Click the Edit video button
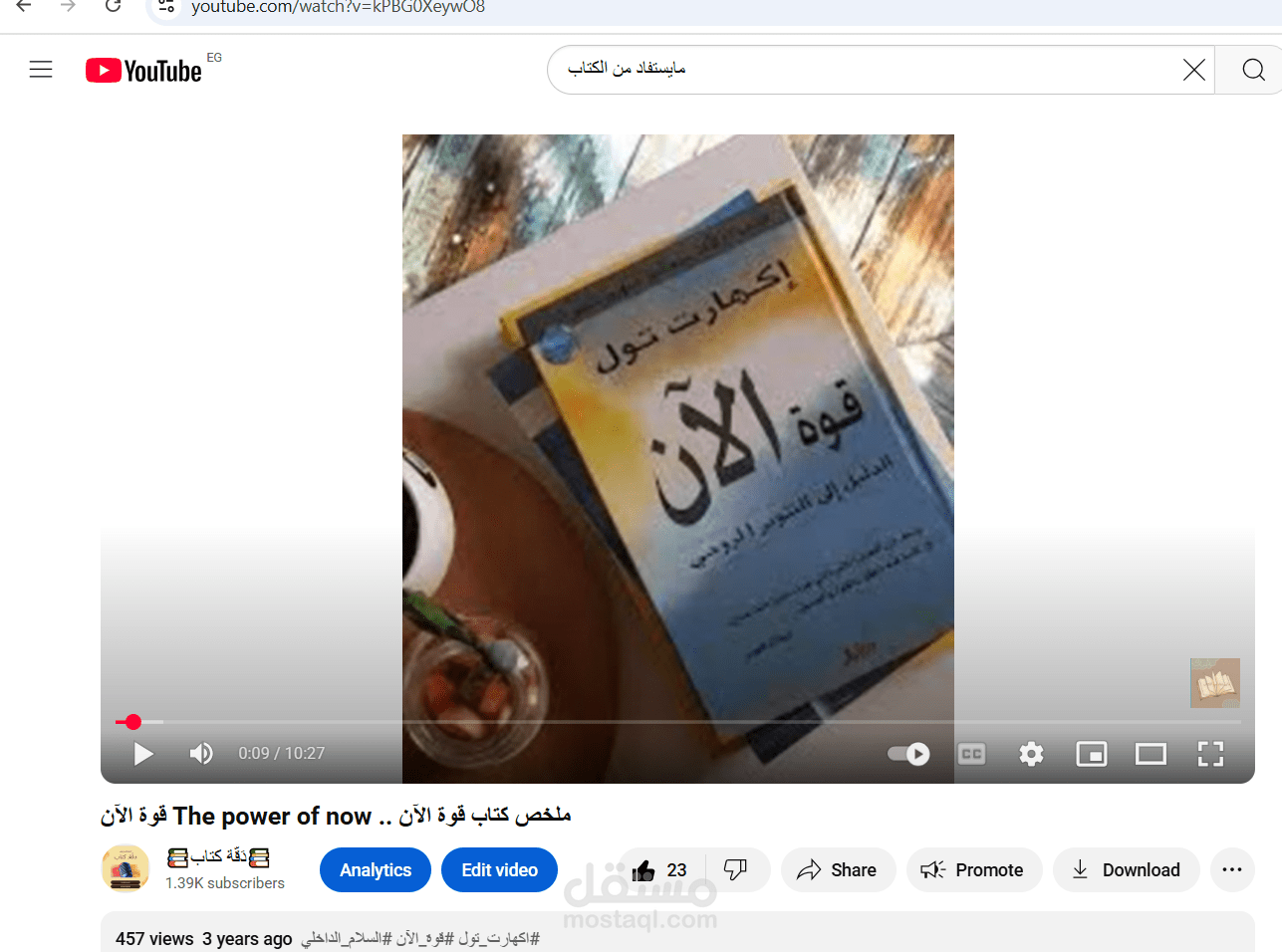1282x952 pixels. (x=499, y=870)
